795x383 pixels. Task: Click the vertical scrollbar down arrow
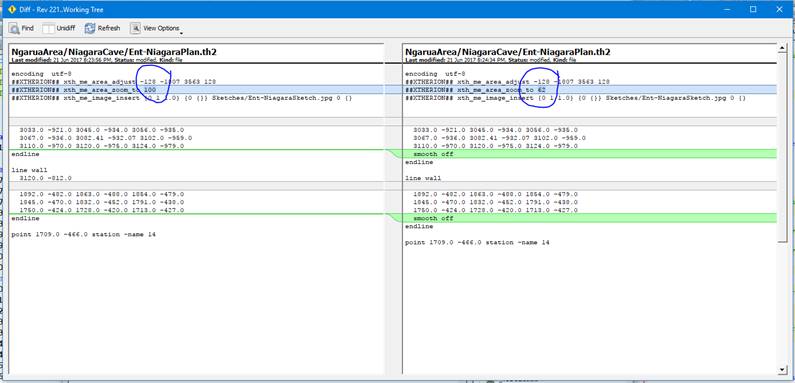point(782,370)
